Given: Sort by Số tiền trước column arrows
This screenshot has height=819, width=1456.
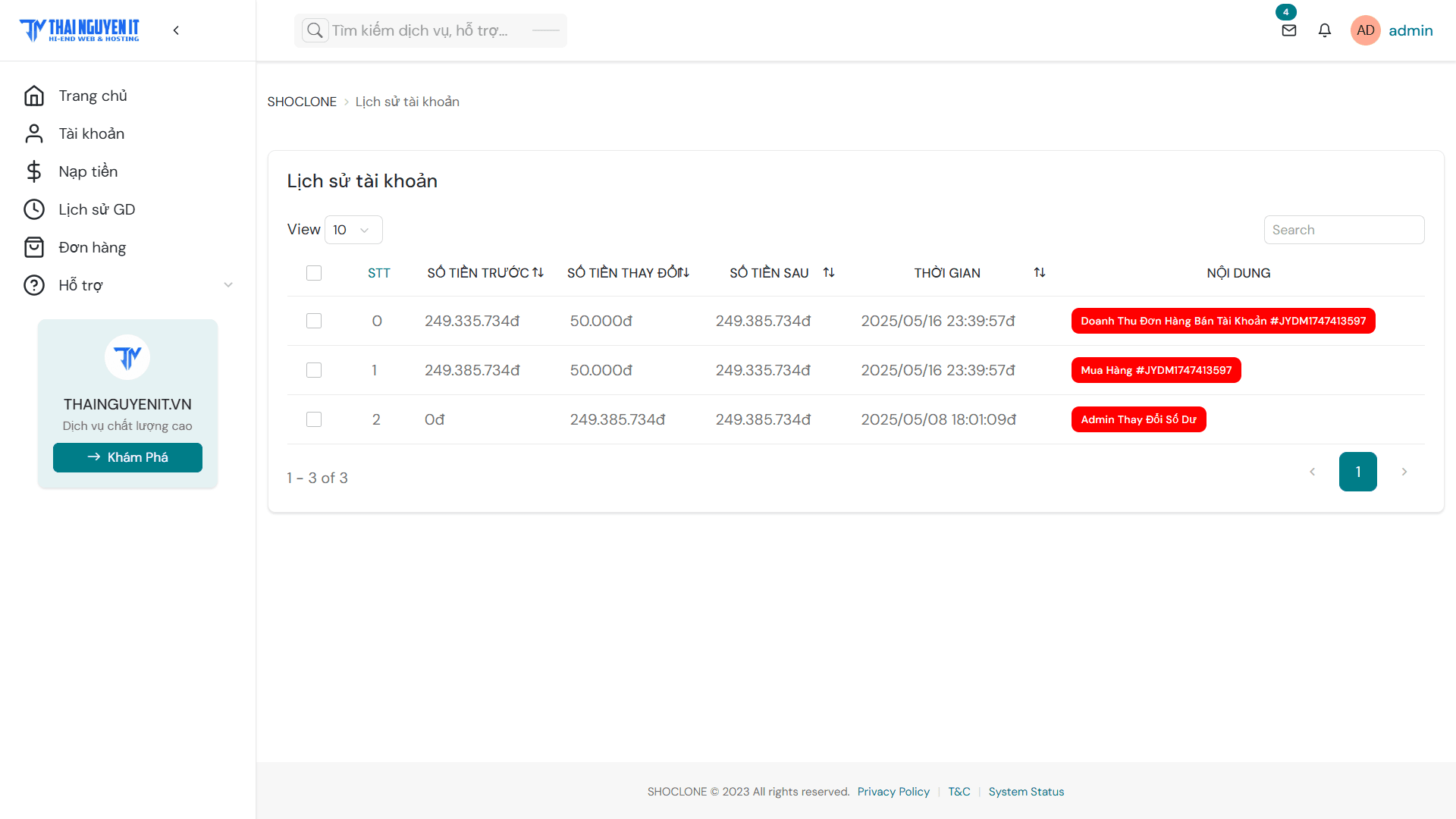Looking at the screenshot, I should click(538, 272).
